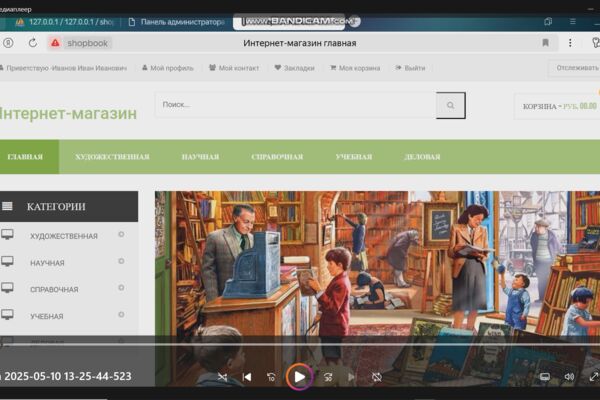600x400 pixels.
Task: Open the Моя корзина link
Action: [x=355, y=68]
